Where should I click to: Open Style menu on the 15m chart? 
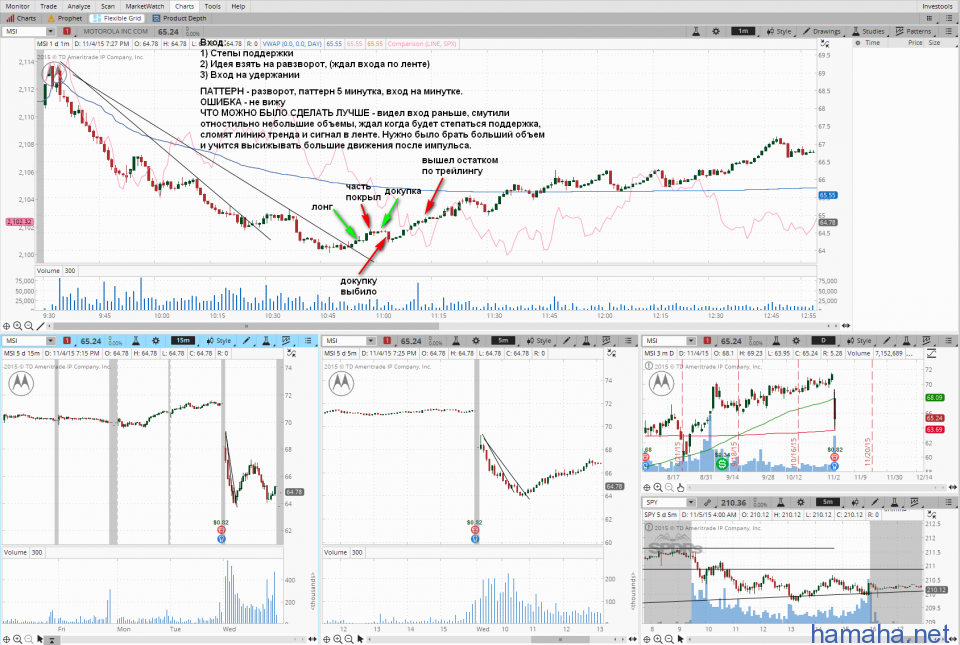[x=219, y=341]
